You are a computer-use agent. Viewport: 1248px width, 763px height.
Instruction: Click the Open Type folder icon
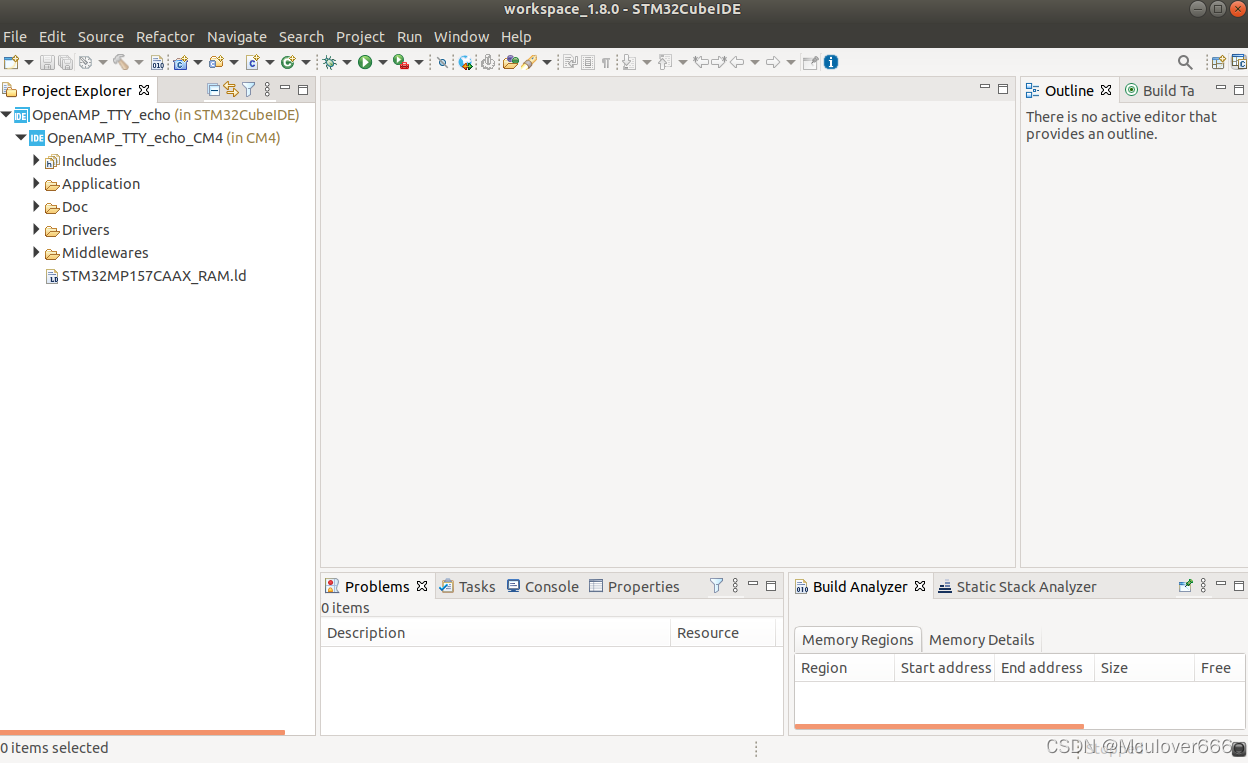[x=511, y=62]
